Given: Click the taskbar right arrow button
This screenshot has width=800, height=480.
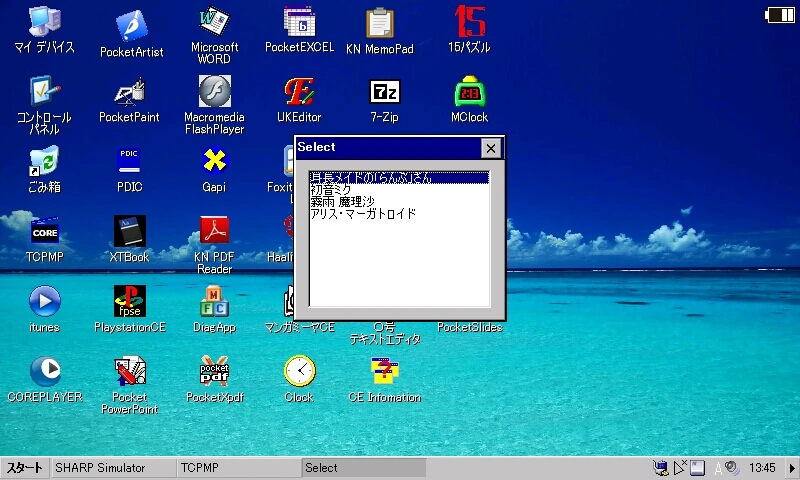Looking at the screenshot, I should 792,468.
